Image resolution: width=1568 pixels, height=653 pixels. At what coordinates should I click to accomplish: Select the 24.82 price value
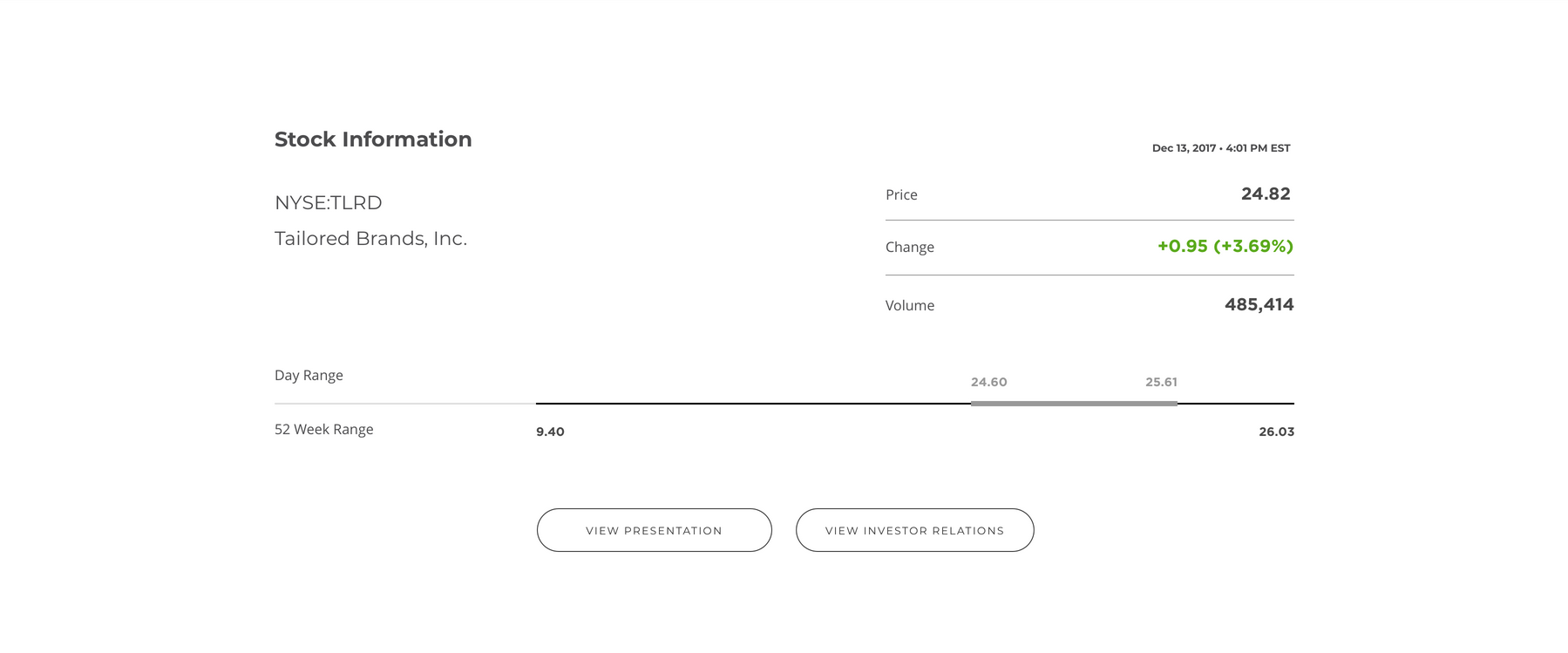click(x=1266, y=194)
